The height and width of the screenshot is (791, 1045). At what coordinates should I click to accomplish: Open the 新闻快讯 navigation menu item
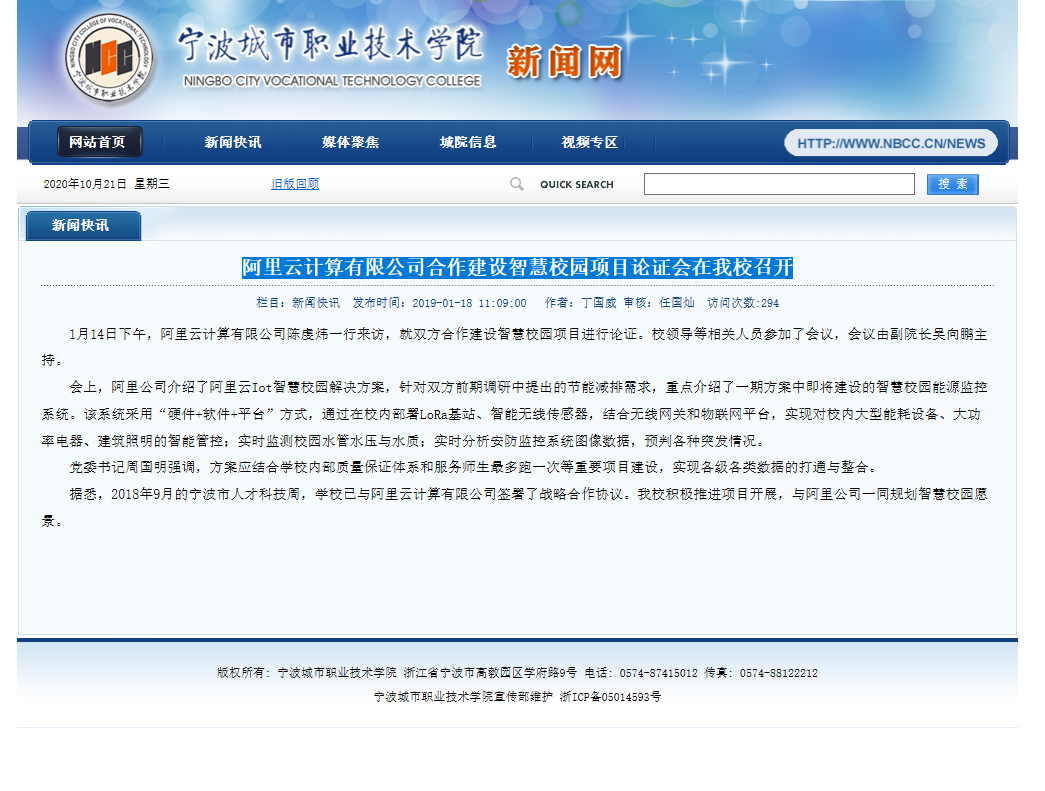coord(233,142)
